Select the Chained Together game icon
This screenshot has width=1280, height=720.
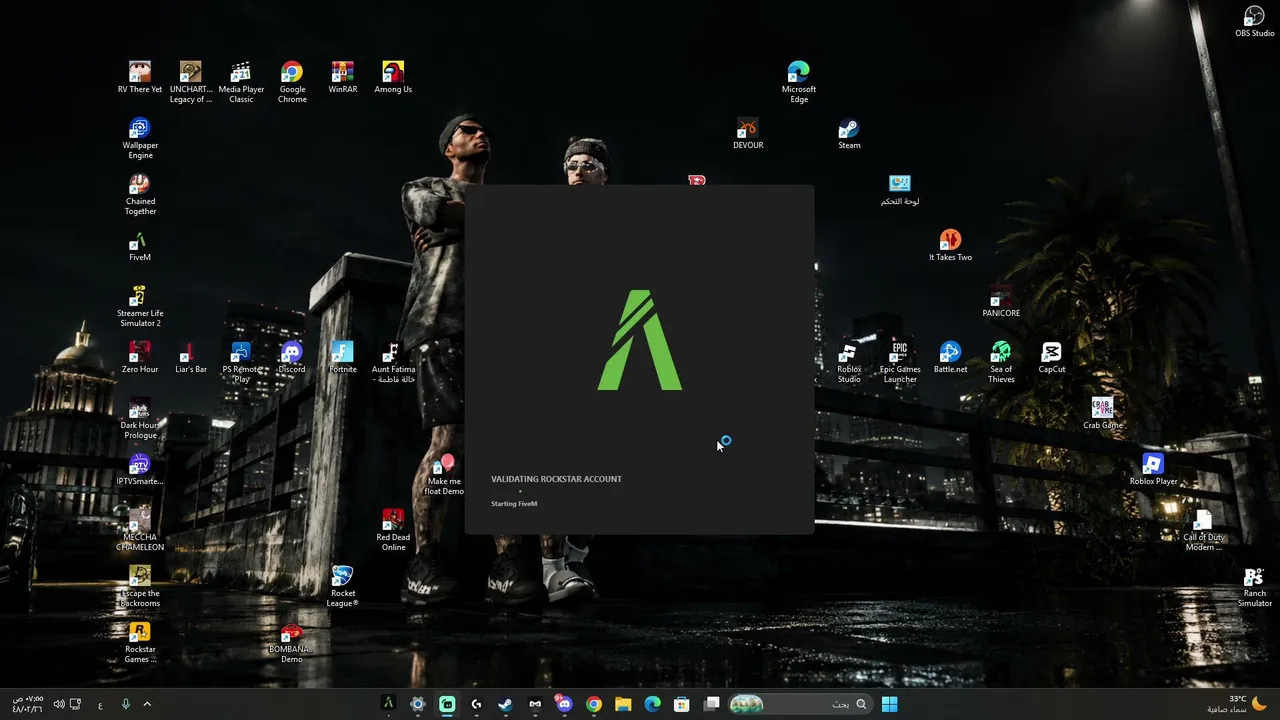pos(140,195)
